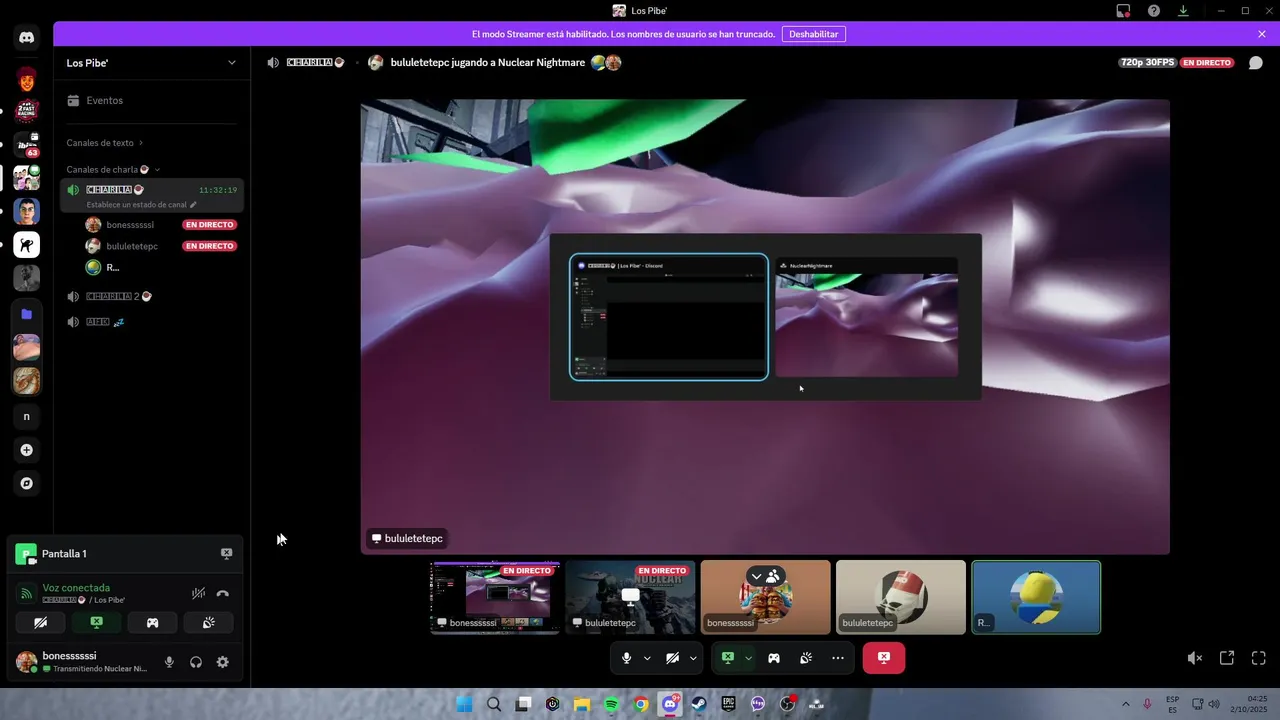1280x720 pixels.
Task: Open Discord direct messages home icon
Action: [27, 38]
